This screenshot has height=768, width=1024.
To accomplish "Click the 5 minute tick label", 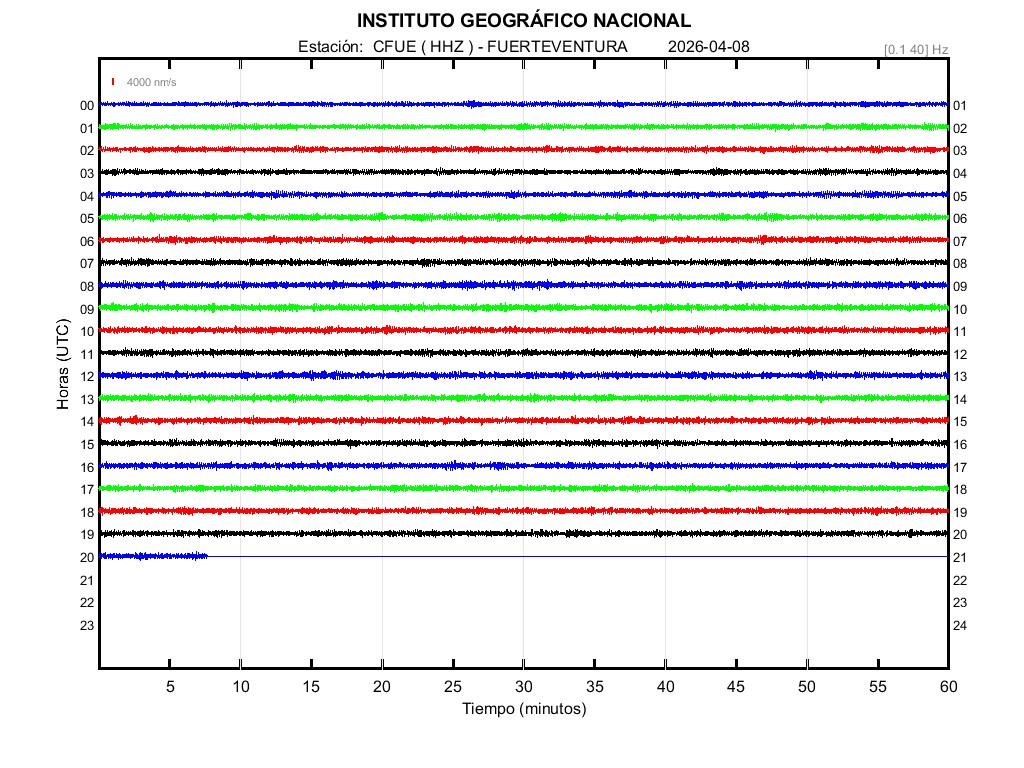I will click(170, 687).
